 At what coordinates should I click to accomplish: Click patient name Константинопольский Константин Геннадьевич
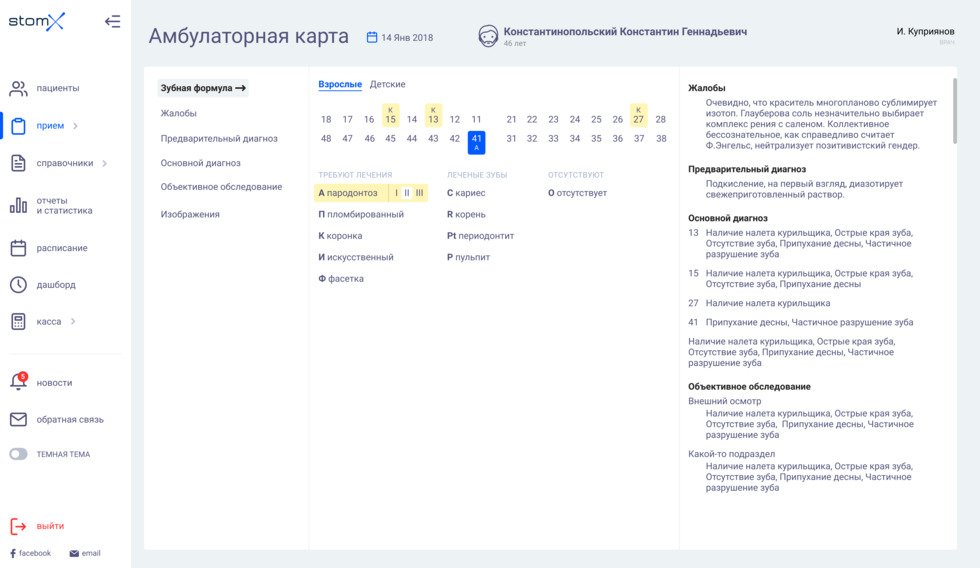(x=625, y=31)
